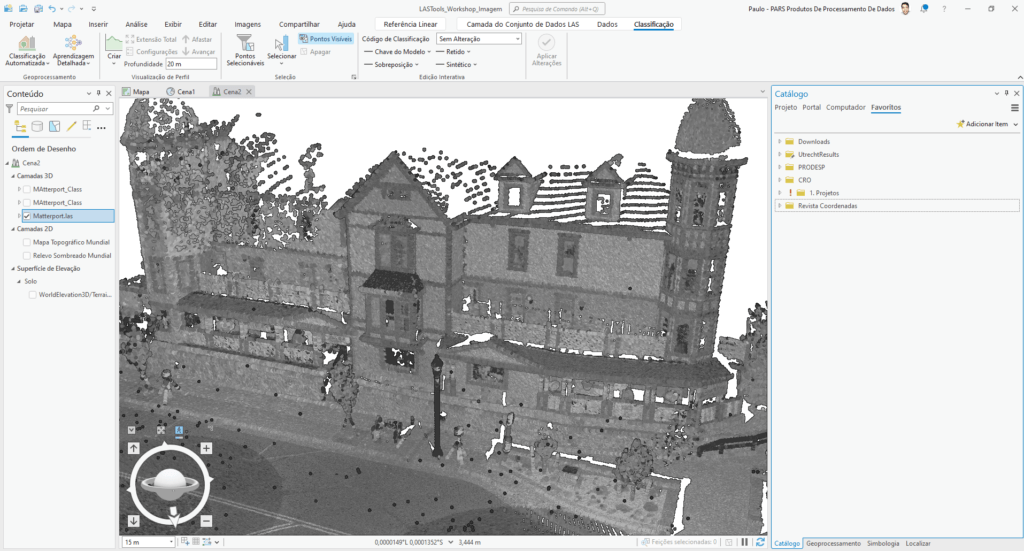Uncheck the Matterport.las layer checkbox
The width and height of the screenshot is (1024, 551).
coord(27,215)
